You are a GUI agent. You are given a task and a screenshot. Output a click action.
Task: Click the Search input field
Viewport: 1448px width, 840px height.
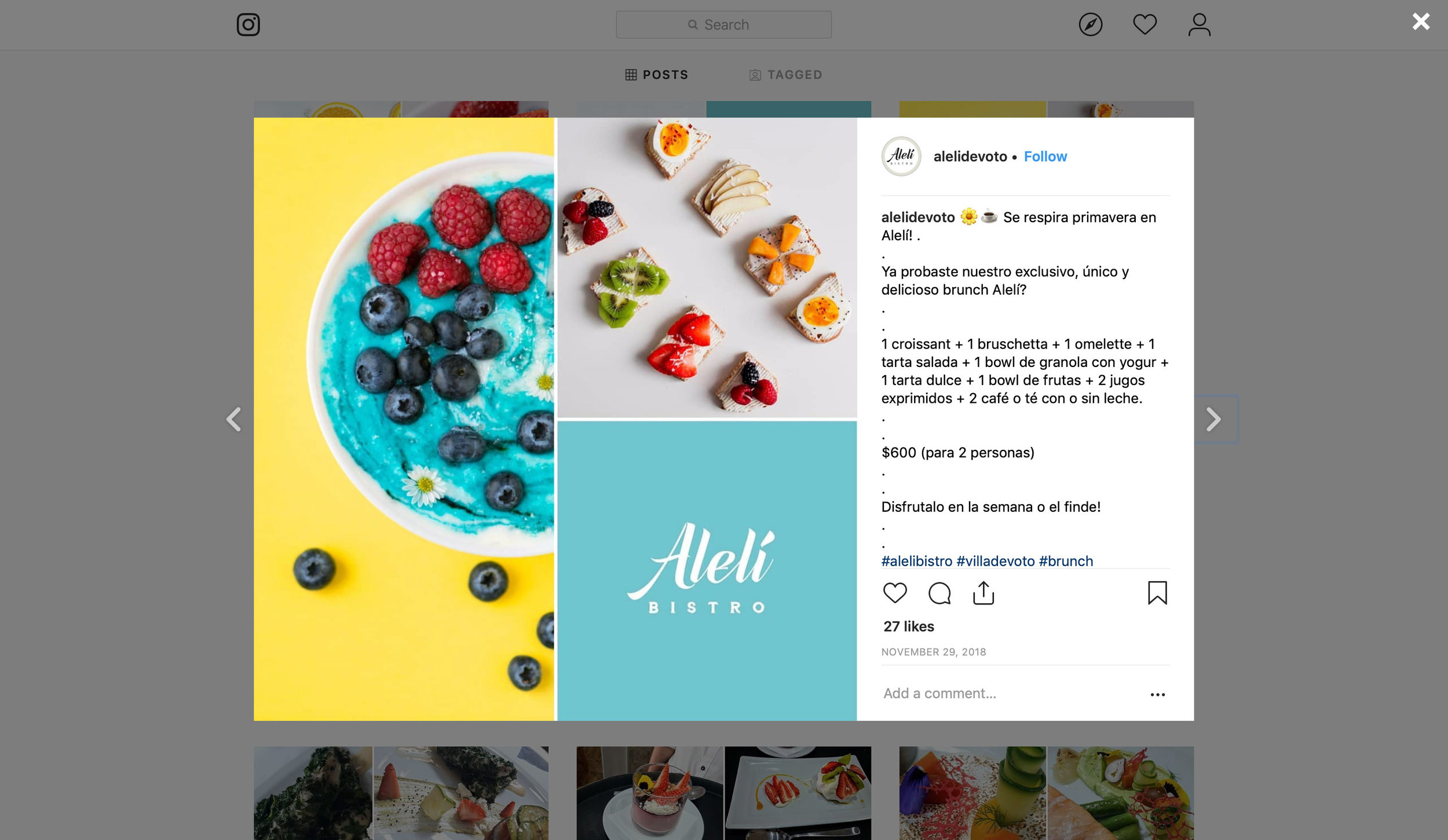[723, 25]
